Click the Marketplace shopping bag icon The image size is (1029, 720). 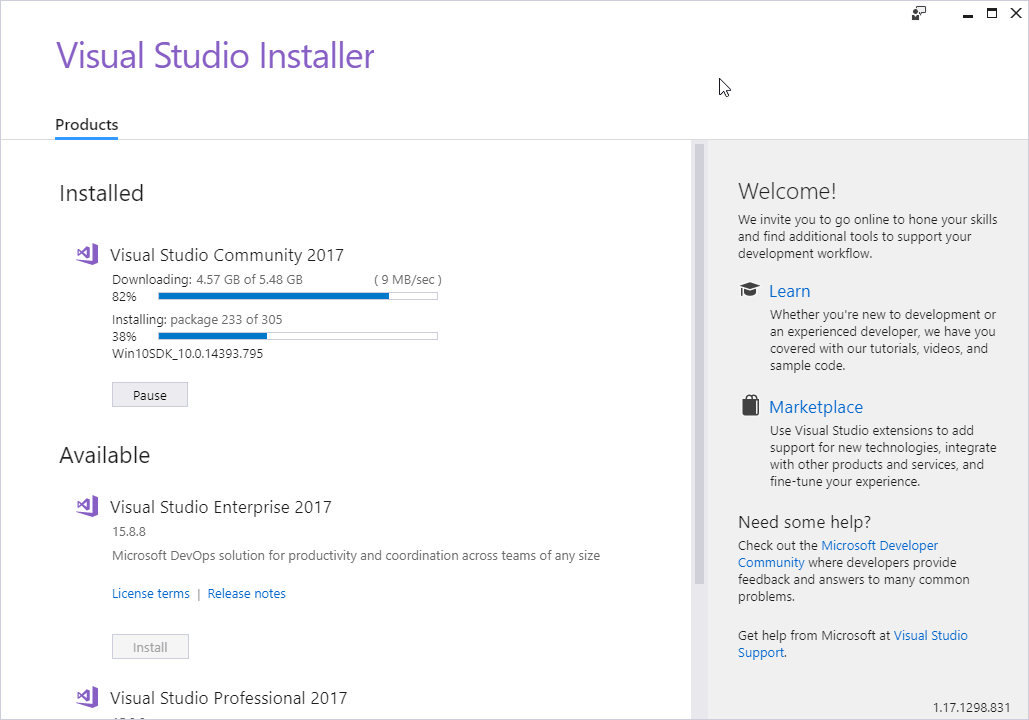(x=750, y=406)
